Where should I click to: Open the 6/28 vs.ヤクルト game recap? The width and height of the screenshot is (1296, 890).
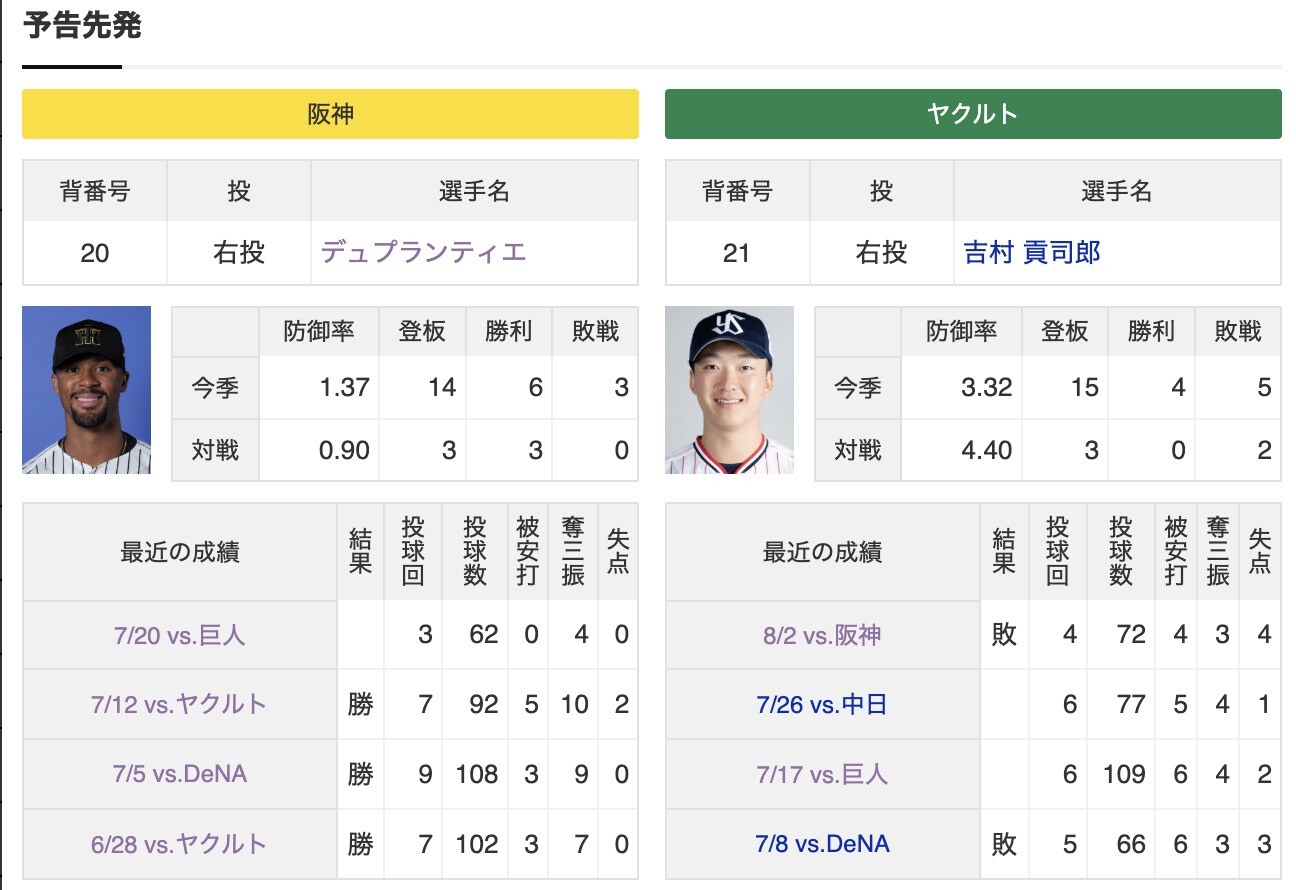pyautogui.click(x=178, y=845)
